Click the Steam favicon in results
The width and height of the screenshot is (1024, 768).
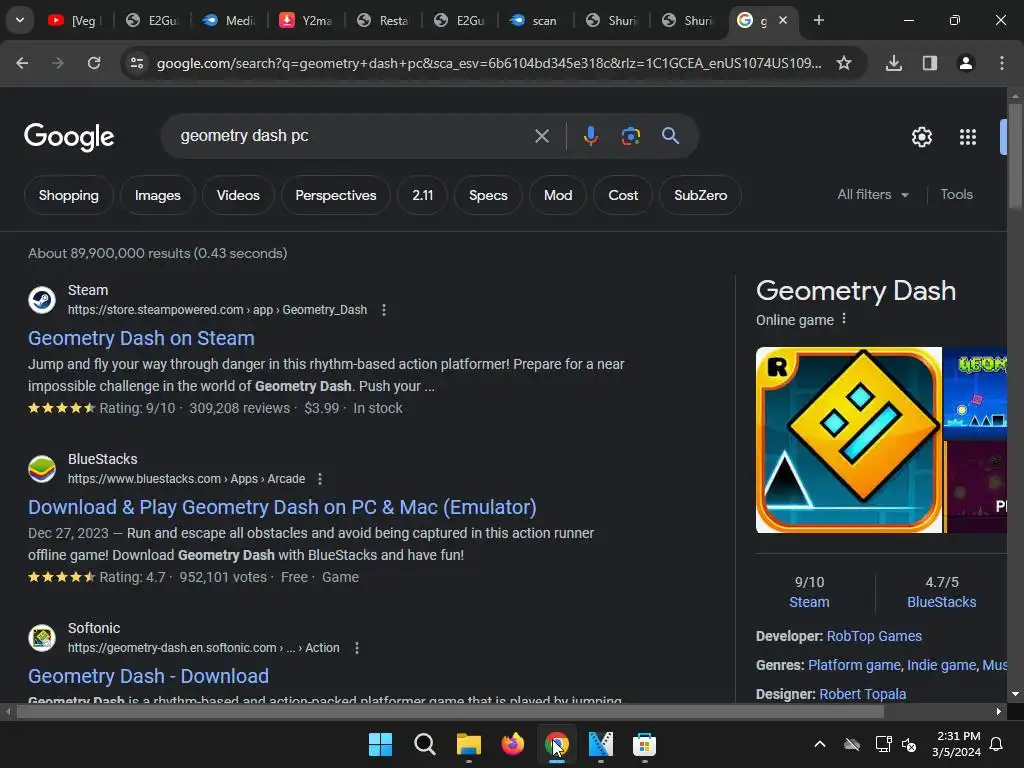[42, 300]
